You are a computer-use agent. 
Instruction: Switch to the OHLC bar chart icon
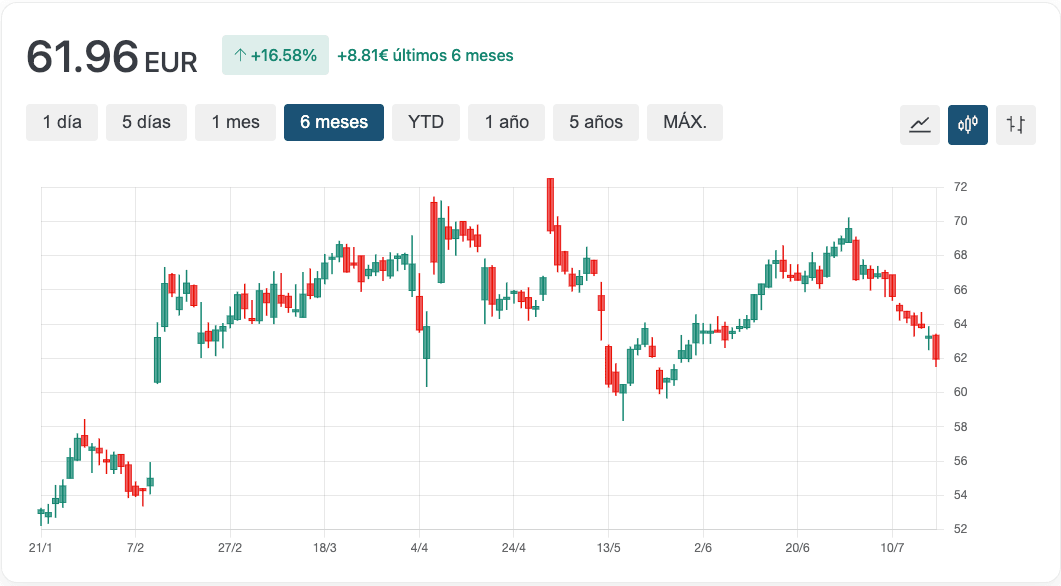point(1015,125)
